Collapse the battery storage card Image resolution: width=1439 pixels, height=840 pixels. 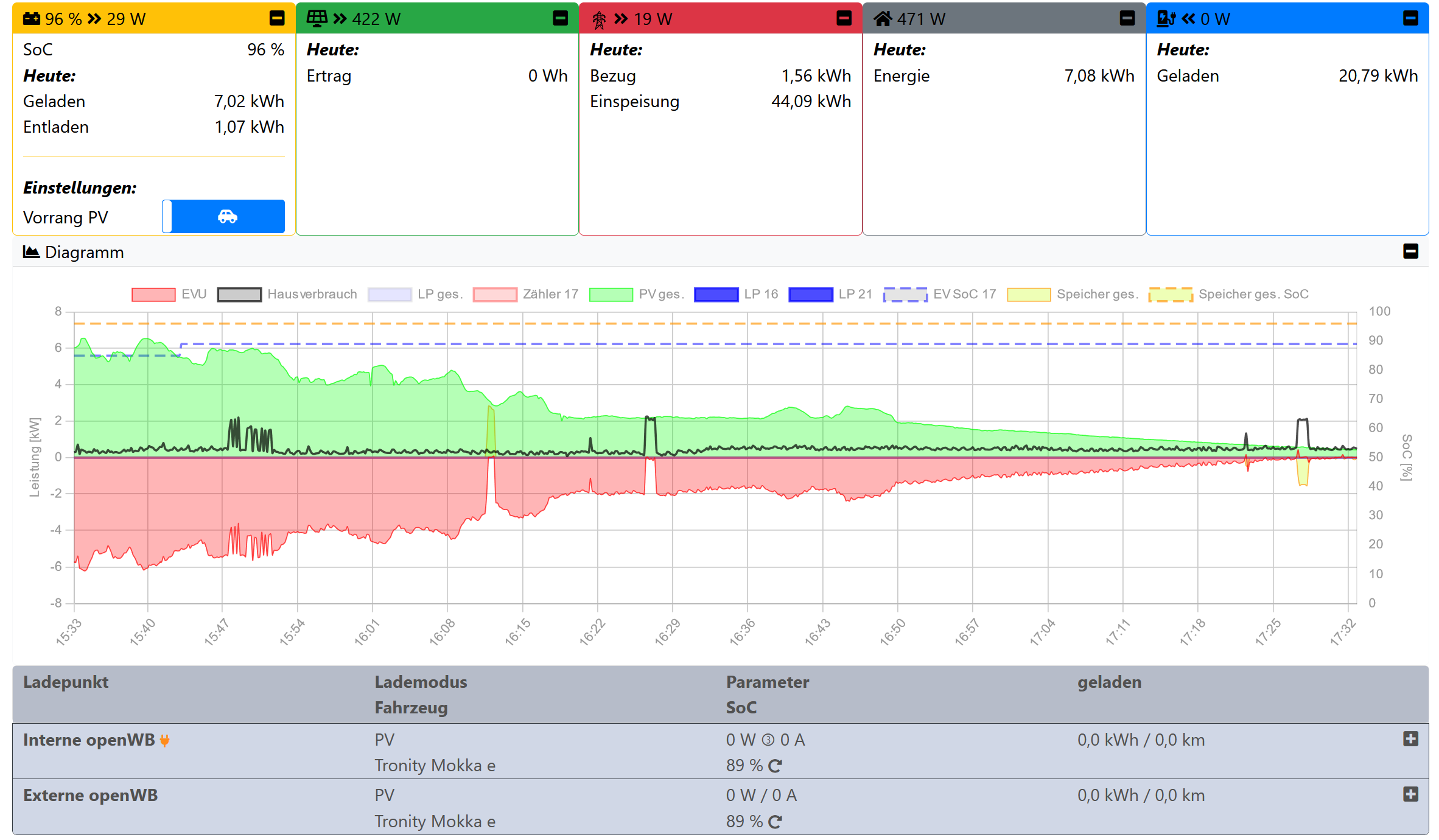click(x=277, y=18)
